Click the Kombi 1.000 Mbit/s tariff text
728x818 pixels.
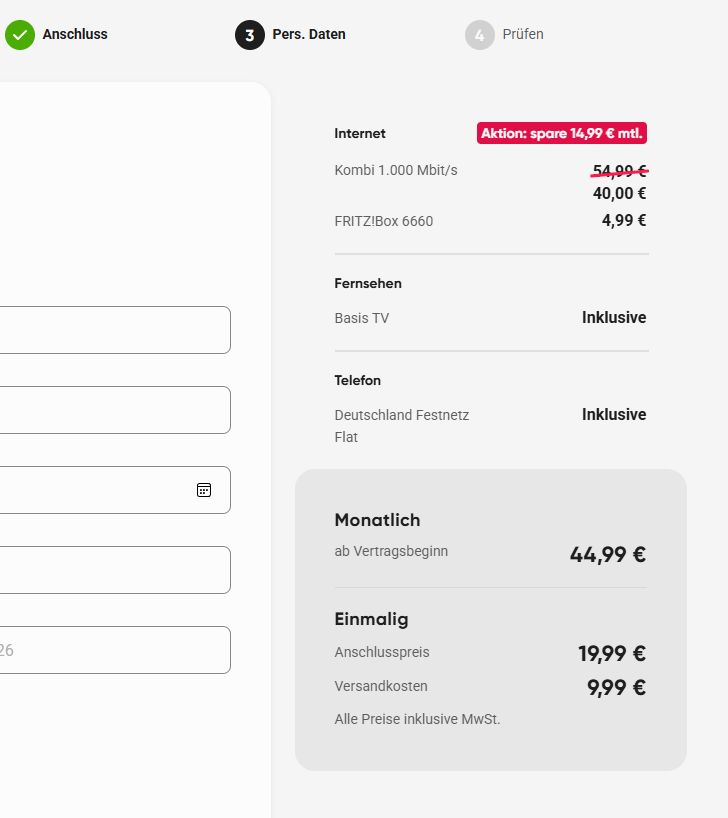pyautogui.click(x=396, y=170)
